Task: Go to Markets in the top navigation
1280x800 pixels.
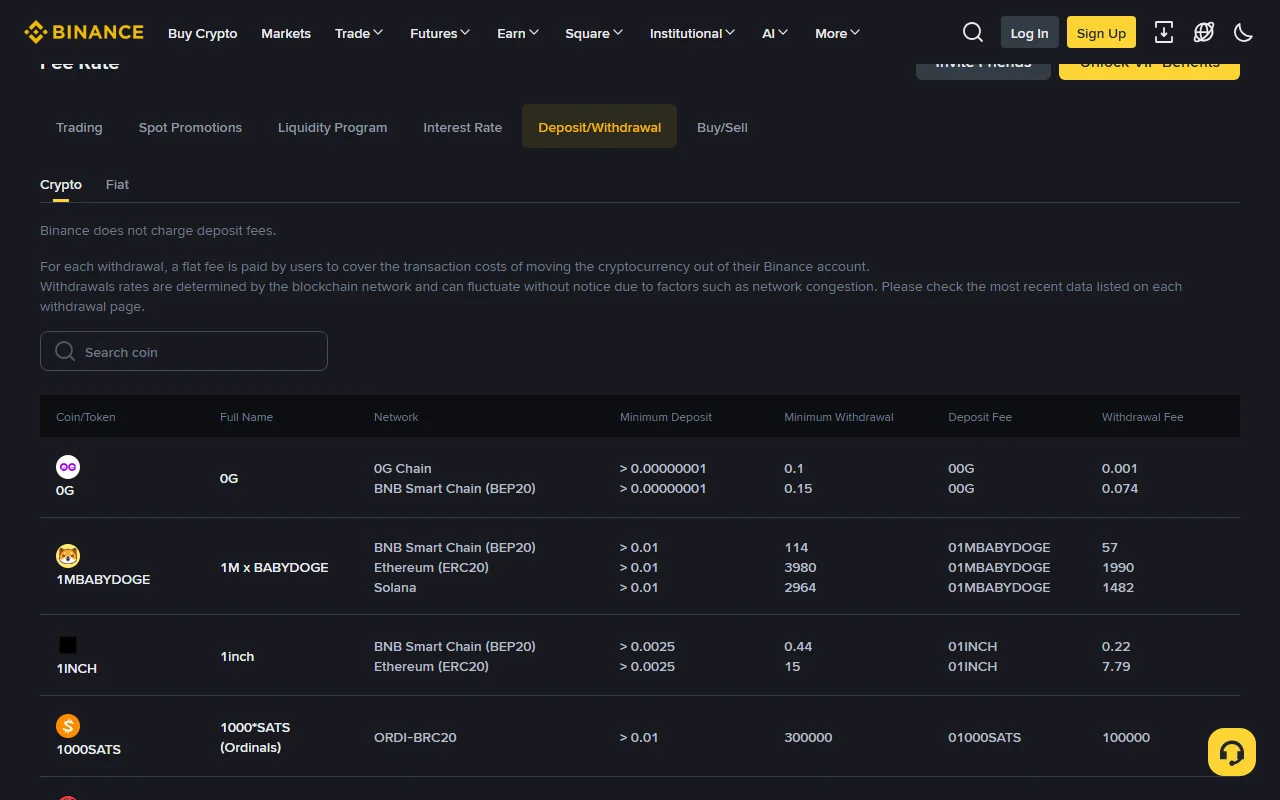Action: coord(286,33)
